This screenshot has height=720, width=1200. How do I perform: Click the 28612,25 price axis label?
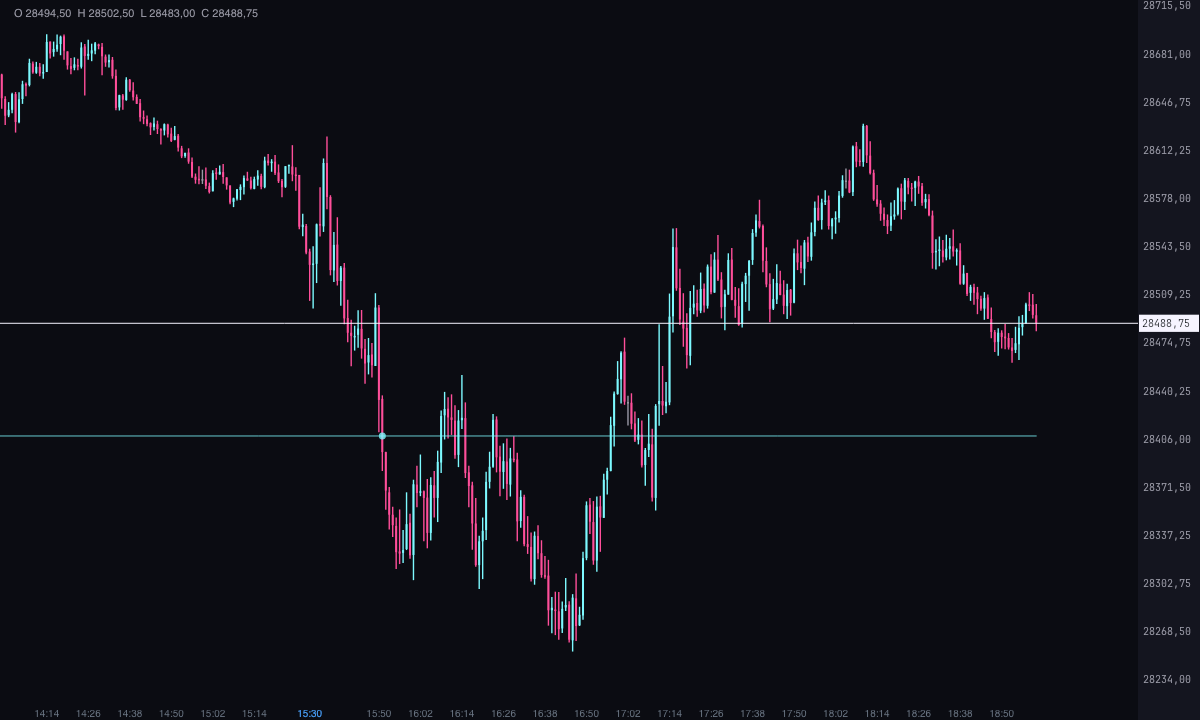click(x=1167, y=150)
